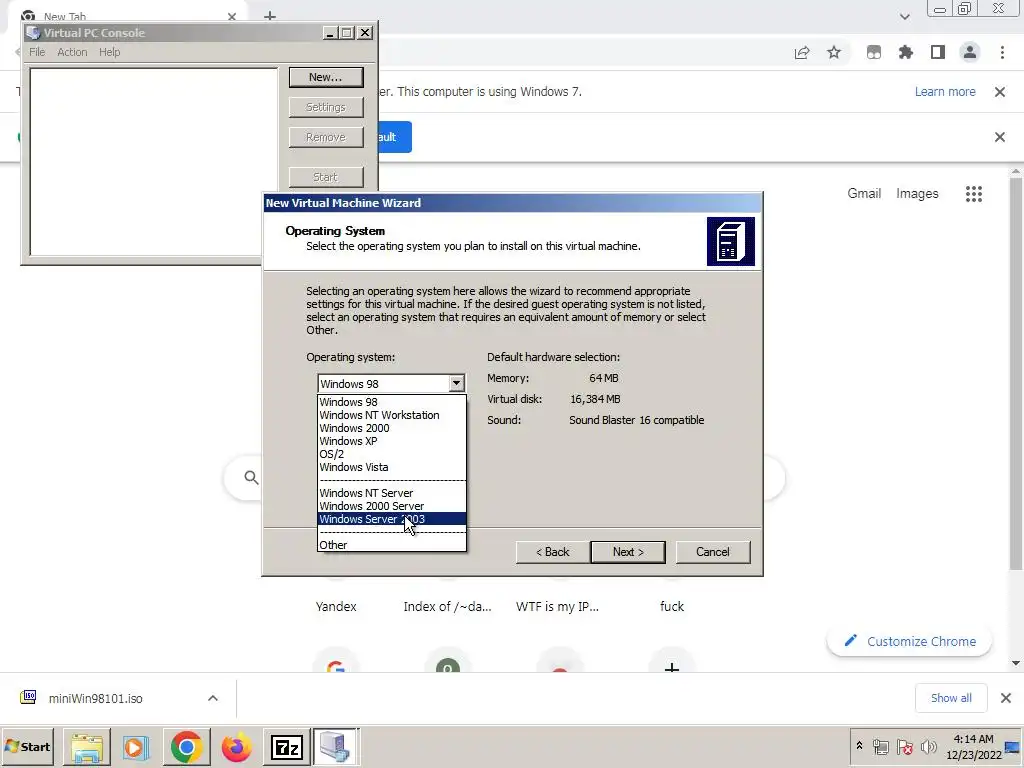Select Windows Vista from the list
Viewport: 1024px width, 768px height.
392,468
